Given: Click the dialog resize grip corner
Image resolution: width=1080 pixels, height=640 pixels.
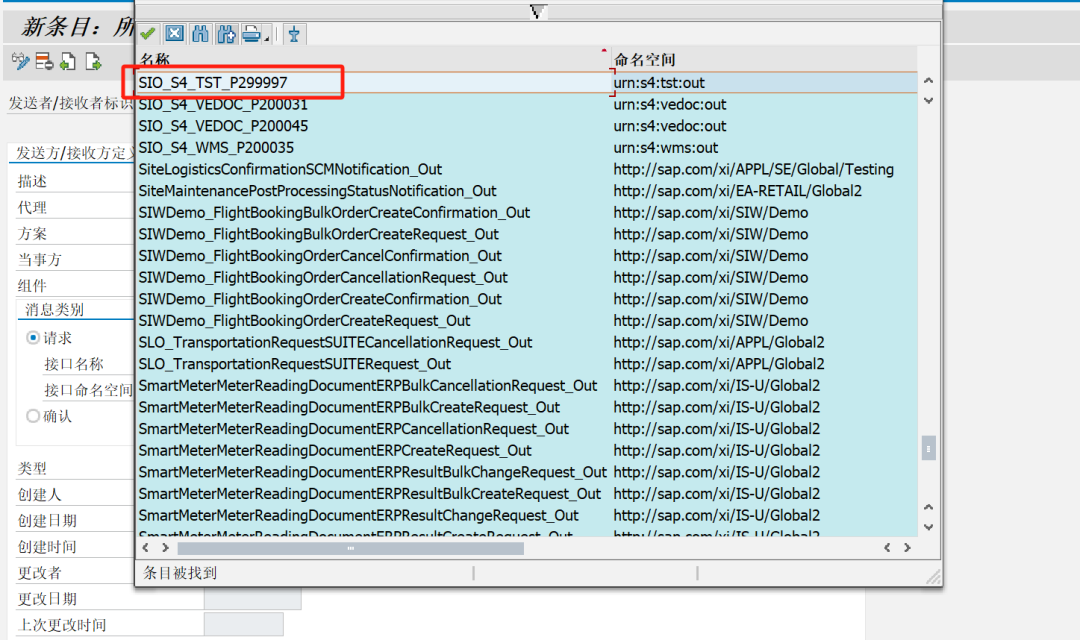Looking at the screenshot, I should [933, 576].
